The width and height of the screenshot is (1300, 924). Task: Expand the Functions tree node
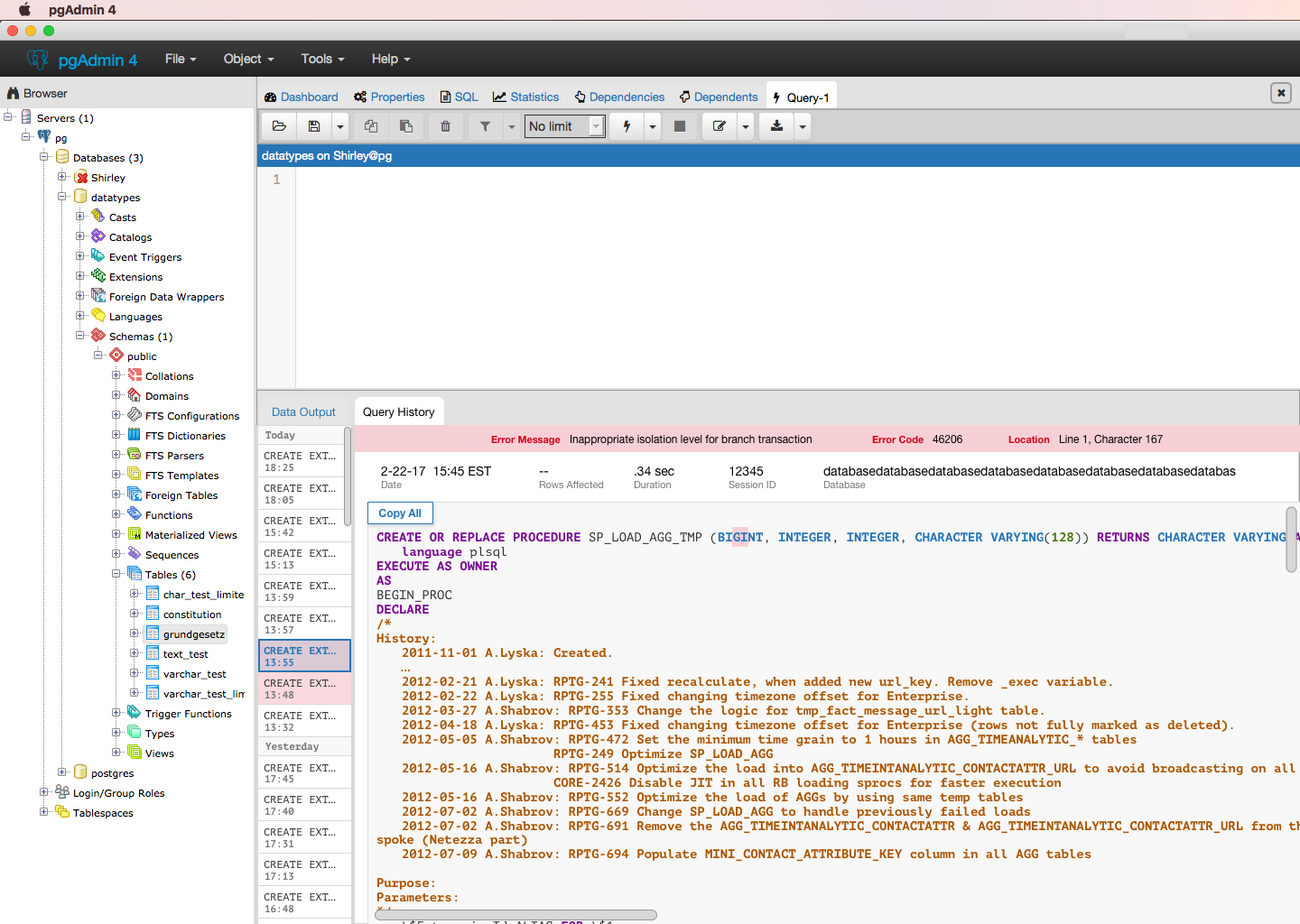point(116,514)
